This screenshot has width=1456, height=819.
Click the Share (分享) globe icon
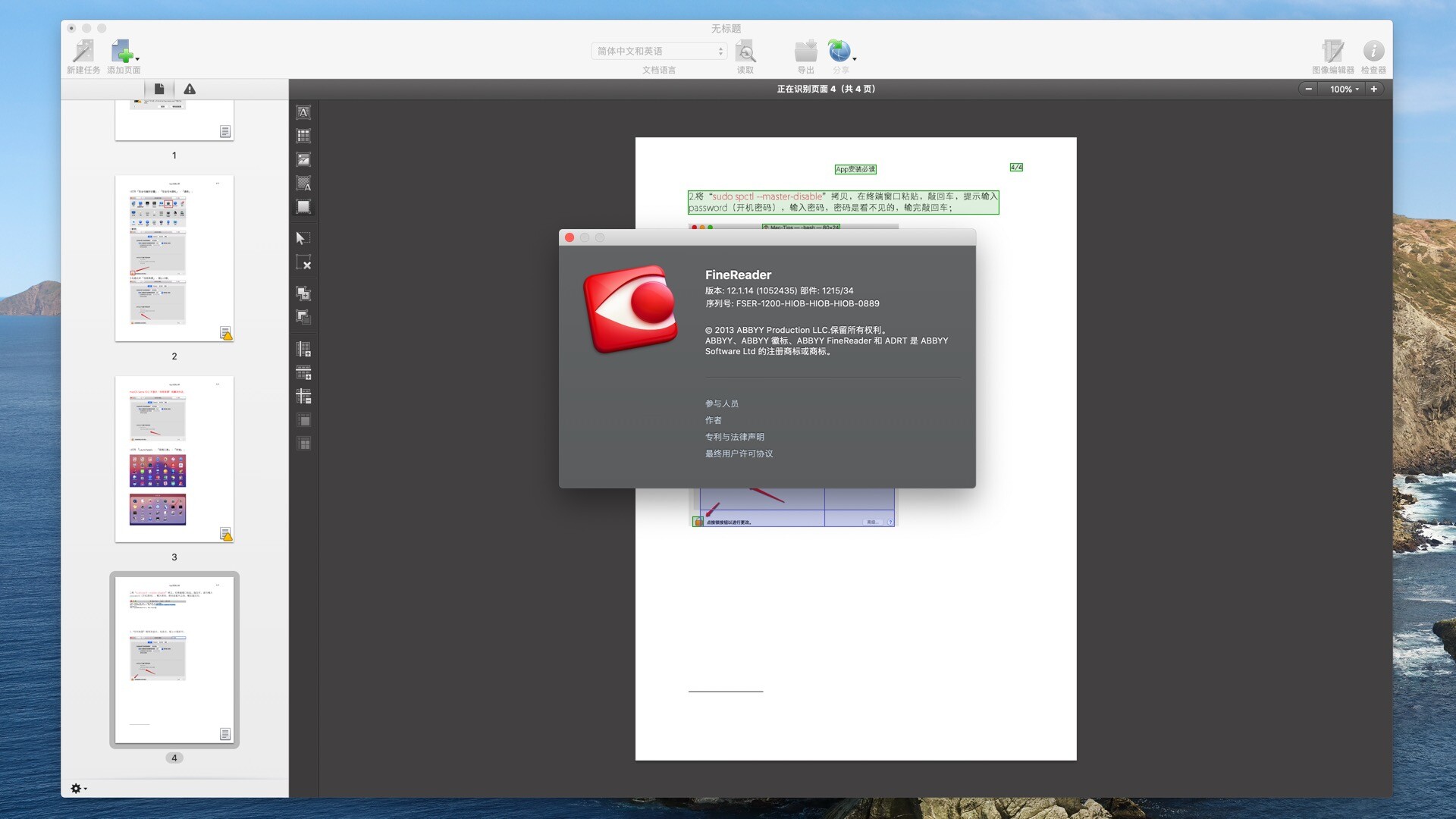839,51
